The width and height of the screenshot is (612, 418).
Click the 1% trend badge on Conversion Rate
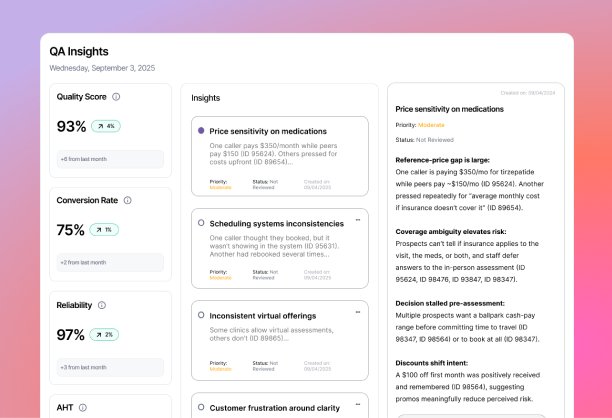click(104, 230)
